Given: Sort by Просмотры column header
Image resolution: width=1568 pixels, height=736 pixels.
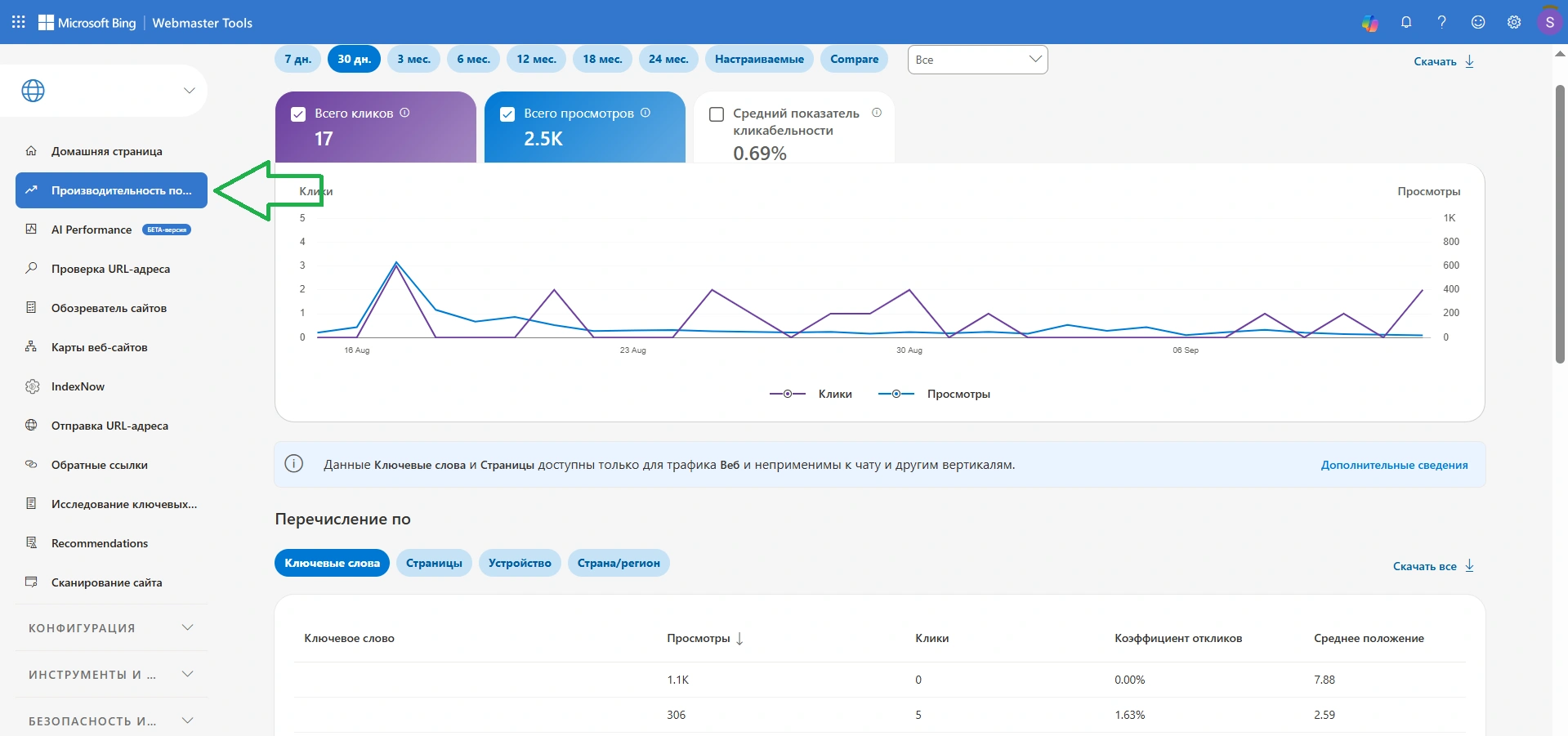Looking at the screenshot, I should point(699,639).
